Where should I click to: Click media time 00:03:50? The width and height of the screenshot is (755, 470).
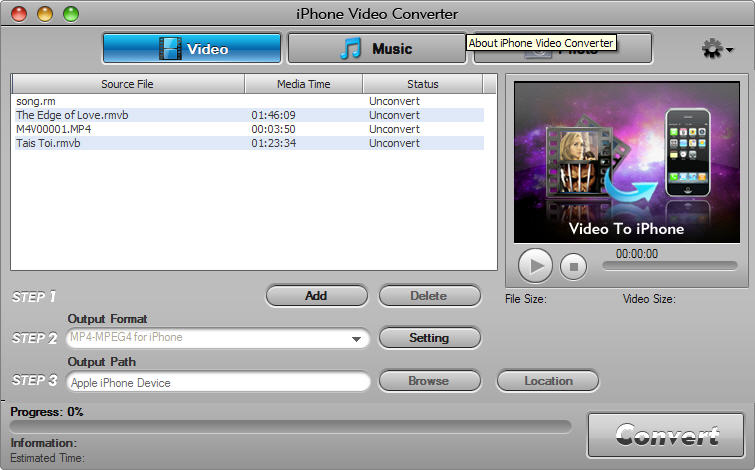coord(273,129)
